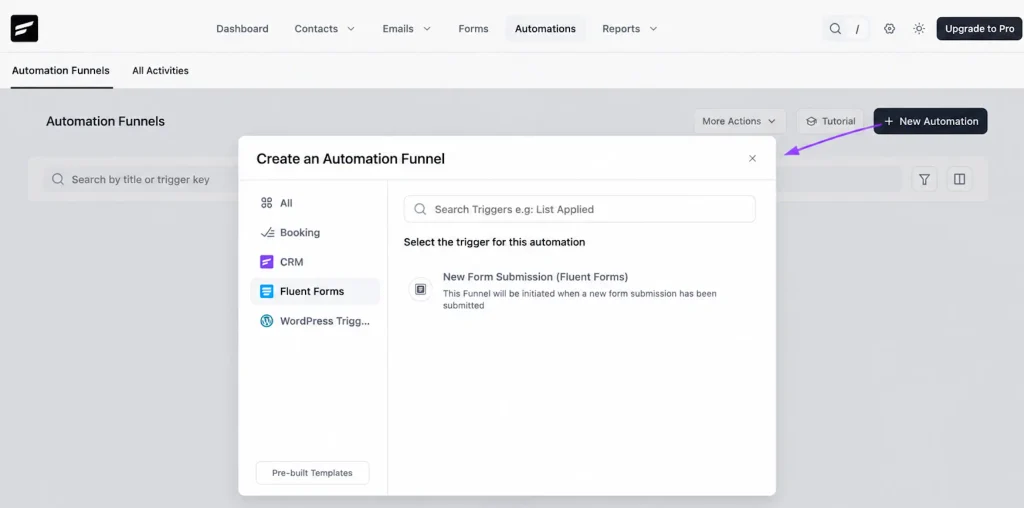This screenshot has width=1024, height=508.
Task: Close the Create an Automation Funnel dialog
Action: [752, 158]
